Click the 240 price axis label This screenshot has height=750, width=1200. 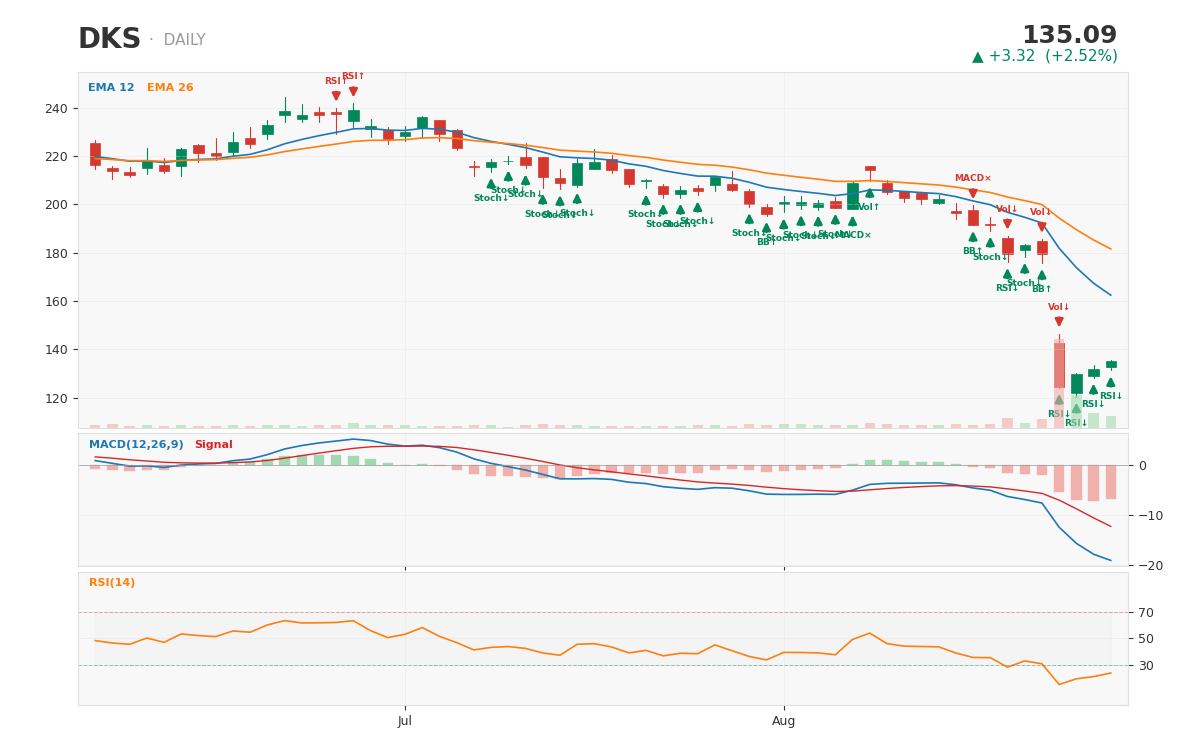click(x=57, y=108)
